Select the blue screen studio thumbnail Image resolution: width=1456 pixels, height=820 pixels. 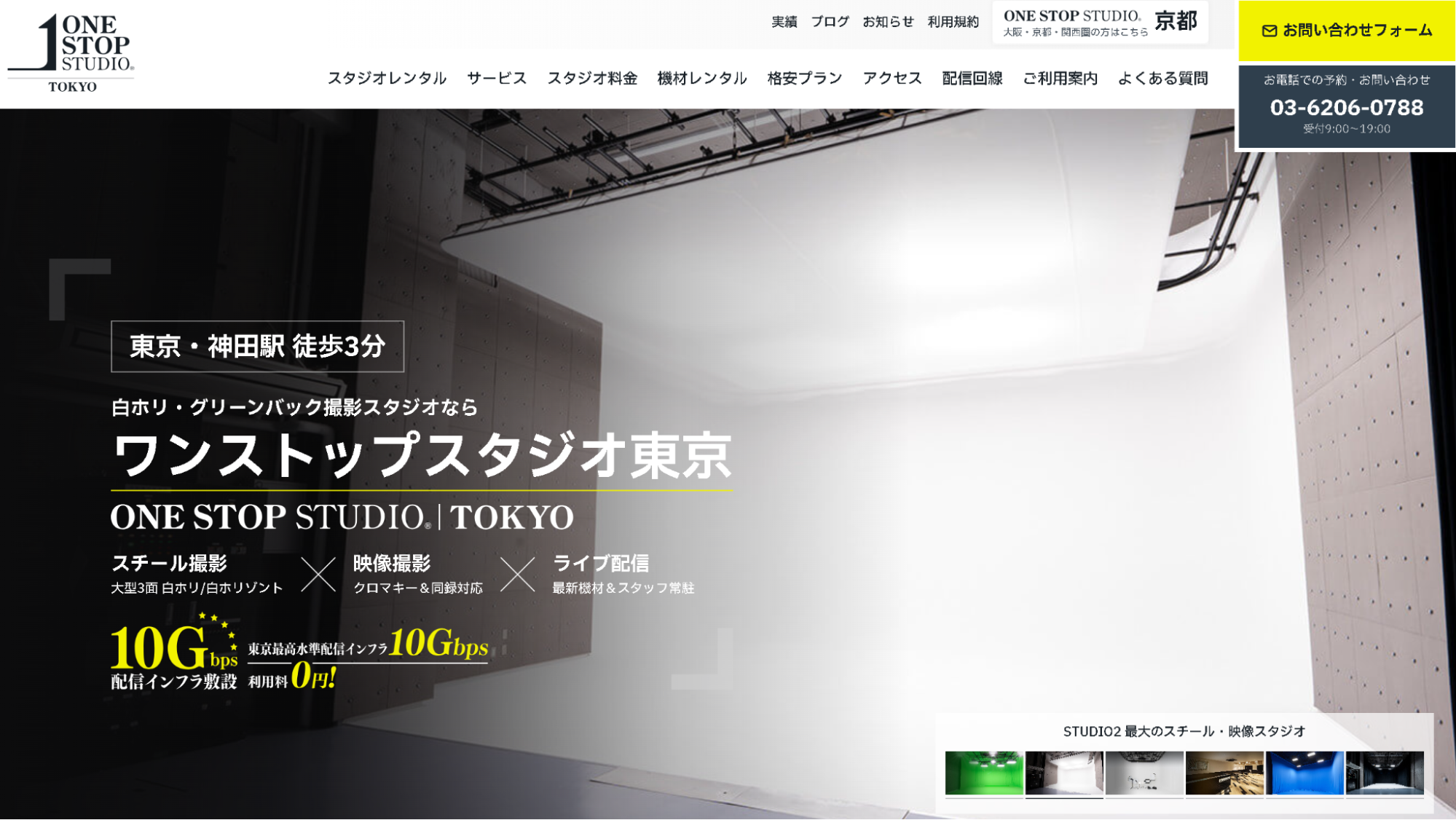coord(1305,773)
